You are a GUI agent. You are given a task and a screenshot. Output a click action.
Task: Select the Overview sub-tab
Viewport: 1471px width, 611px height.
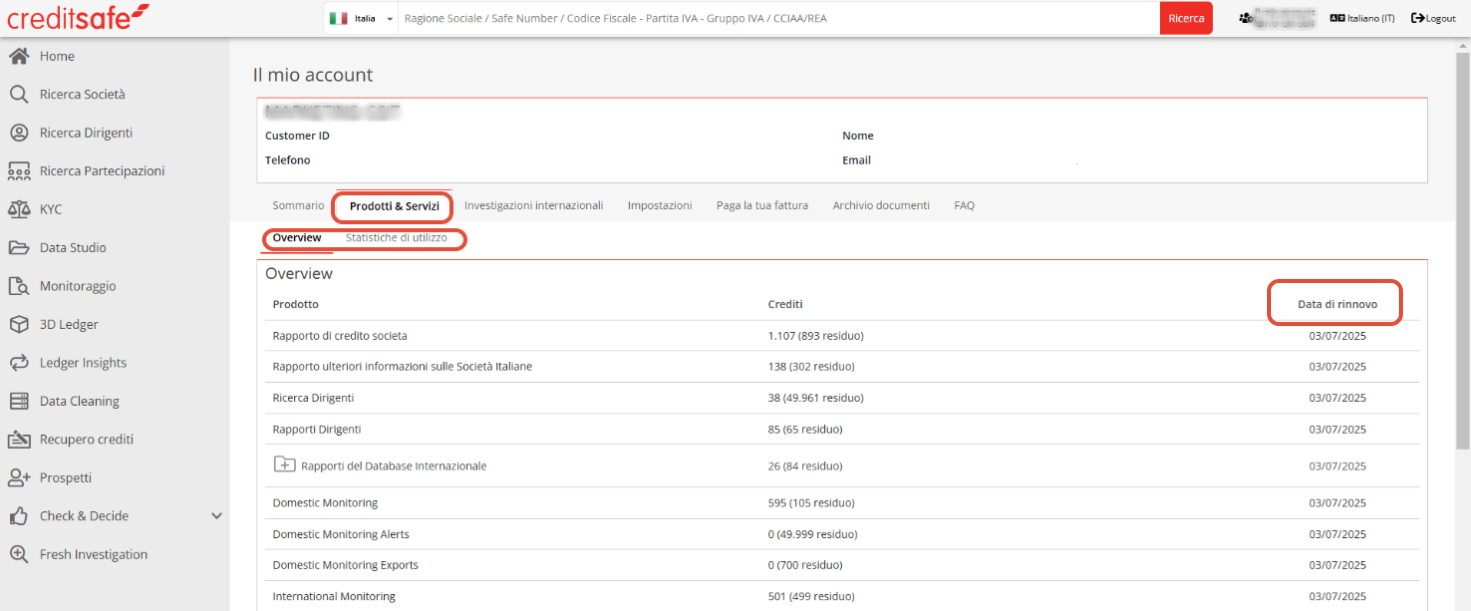coord(297,238)
